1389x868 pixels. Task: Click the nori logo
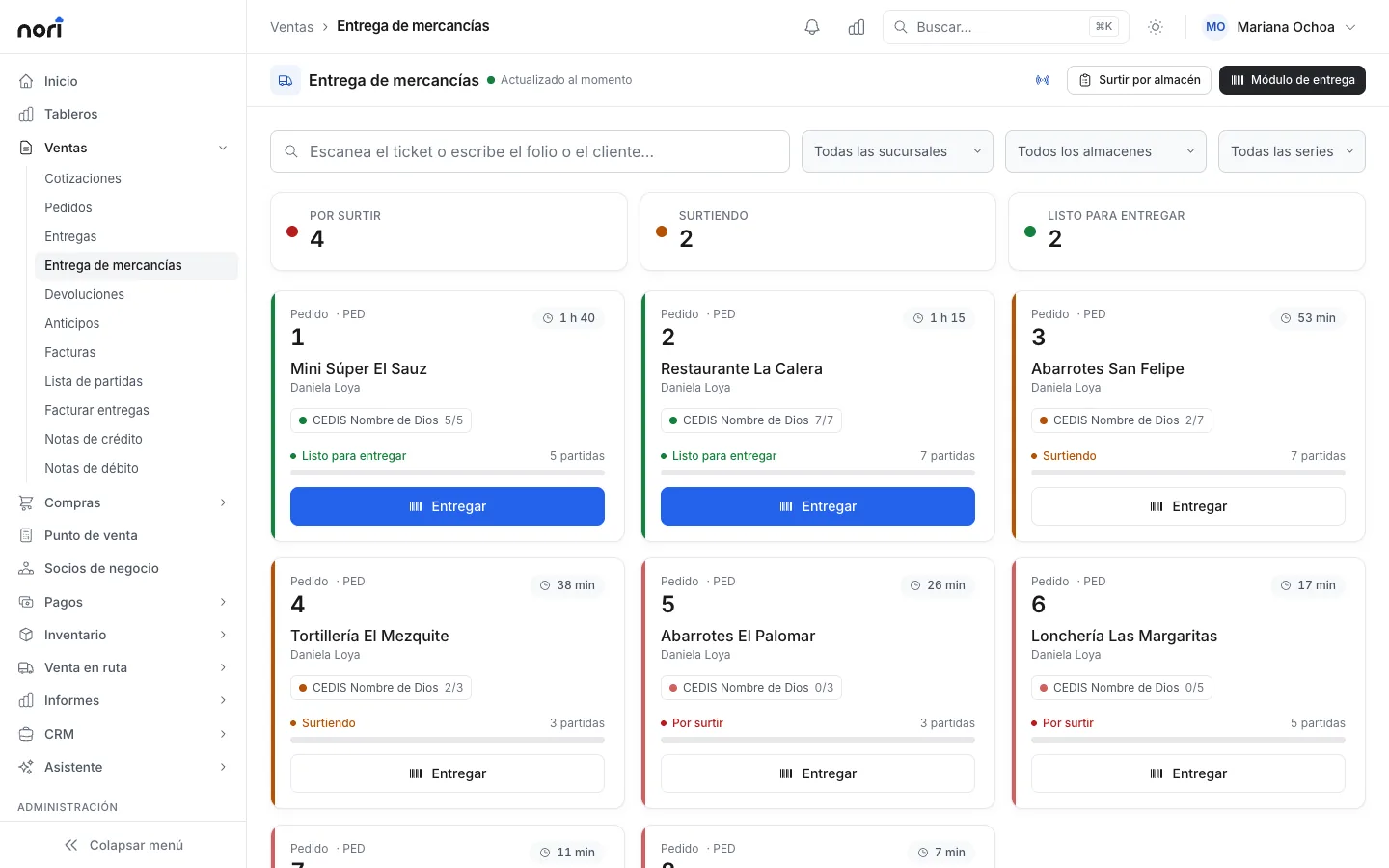pos(41,27)
